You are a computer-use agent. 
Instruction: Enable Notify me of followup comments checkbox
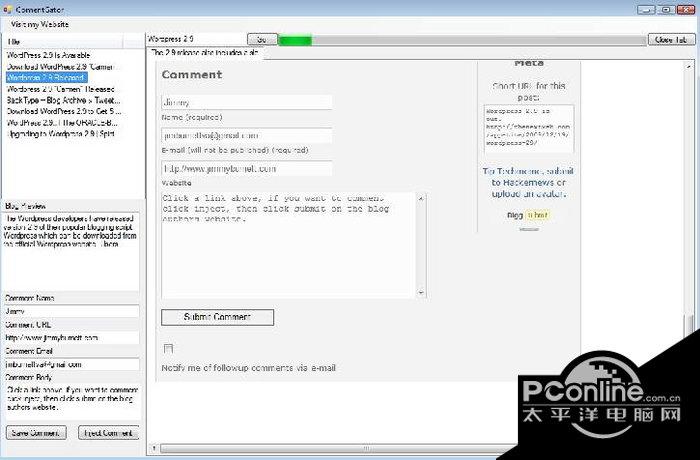click(168, 349)
